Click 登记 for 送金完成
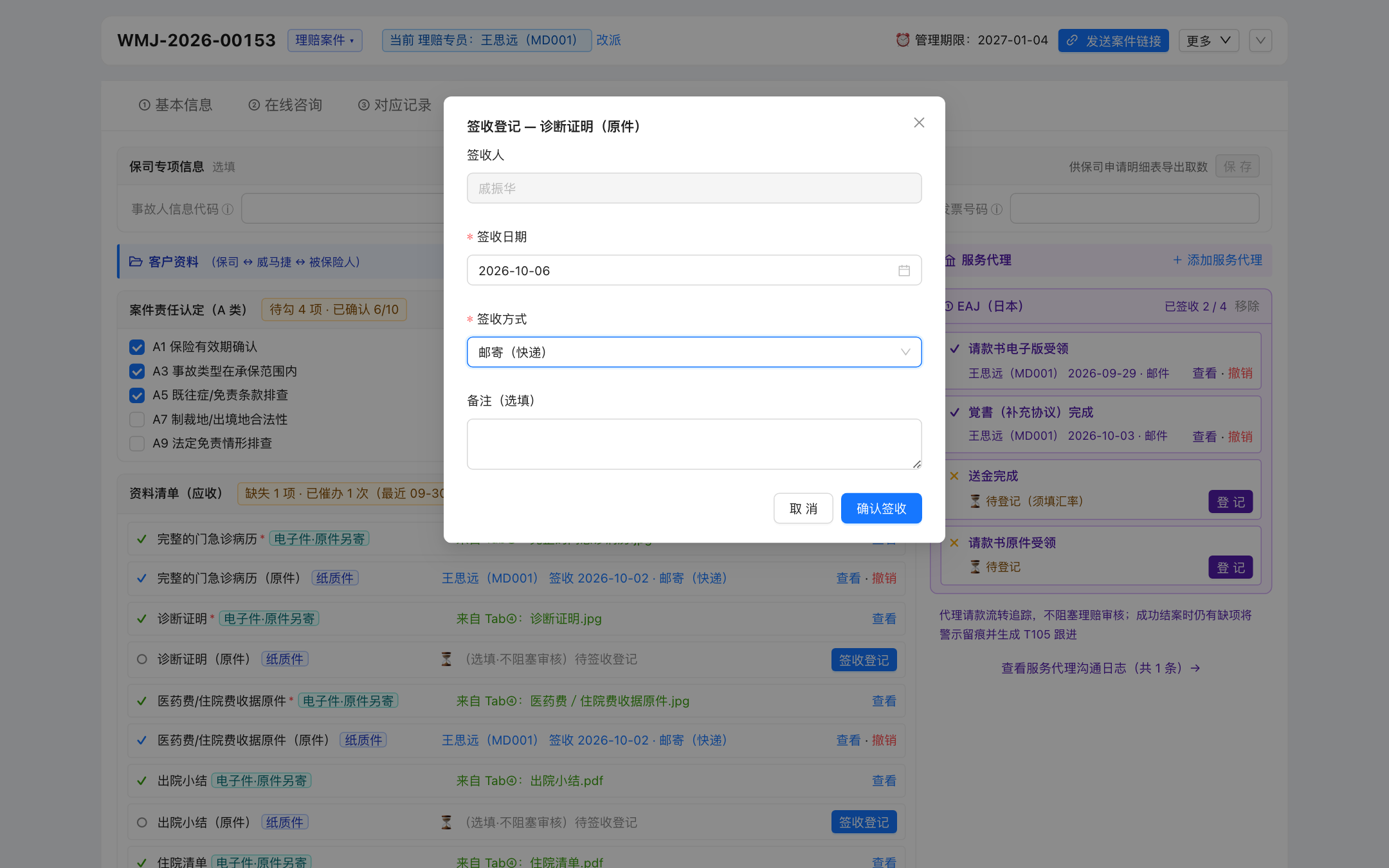This screenshot has width=1389, height=868. [1230, 502]
